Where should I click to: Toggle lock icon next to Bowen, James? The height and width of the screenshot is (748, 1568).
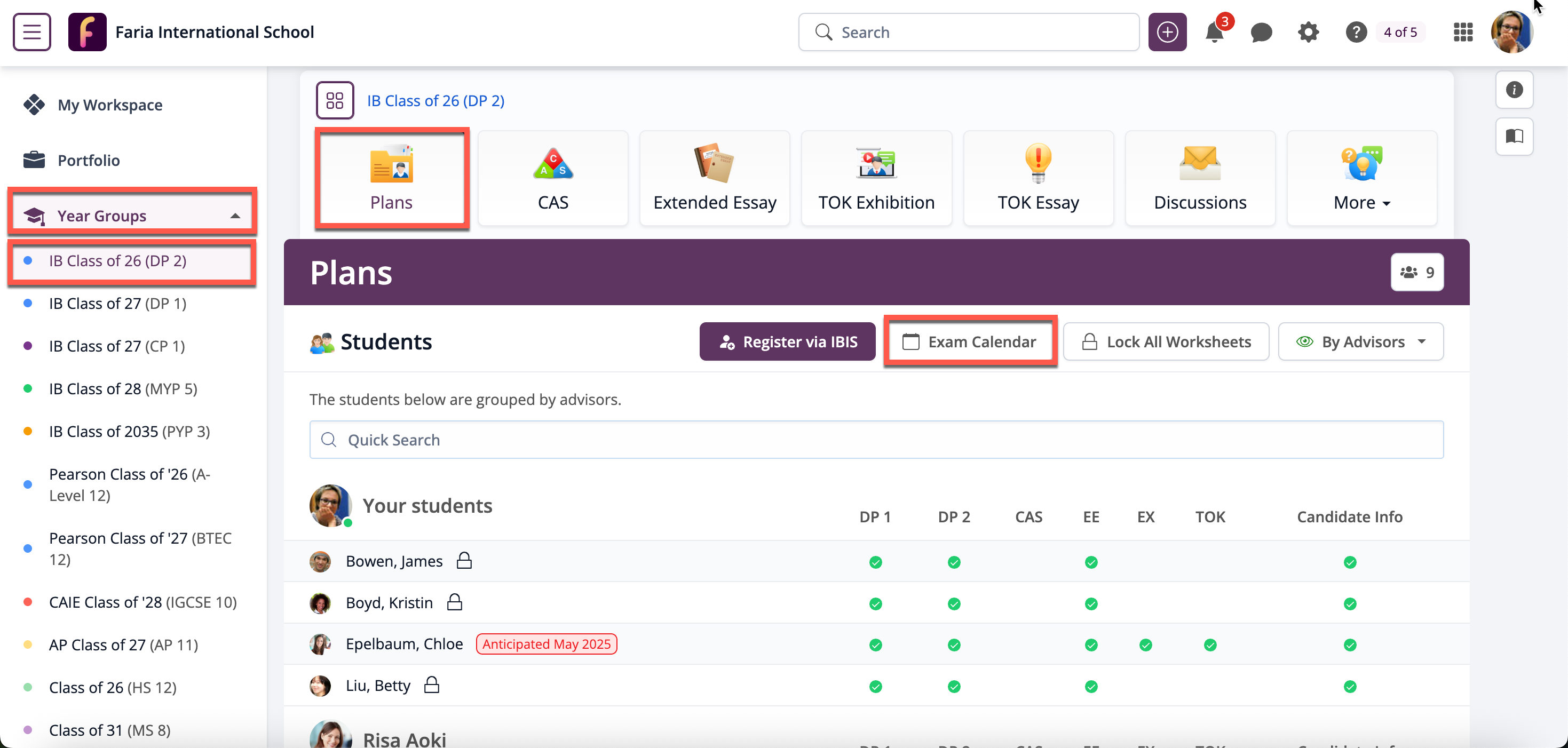(464, 561)
